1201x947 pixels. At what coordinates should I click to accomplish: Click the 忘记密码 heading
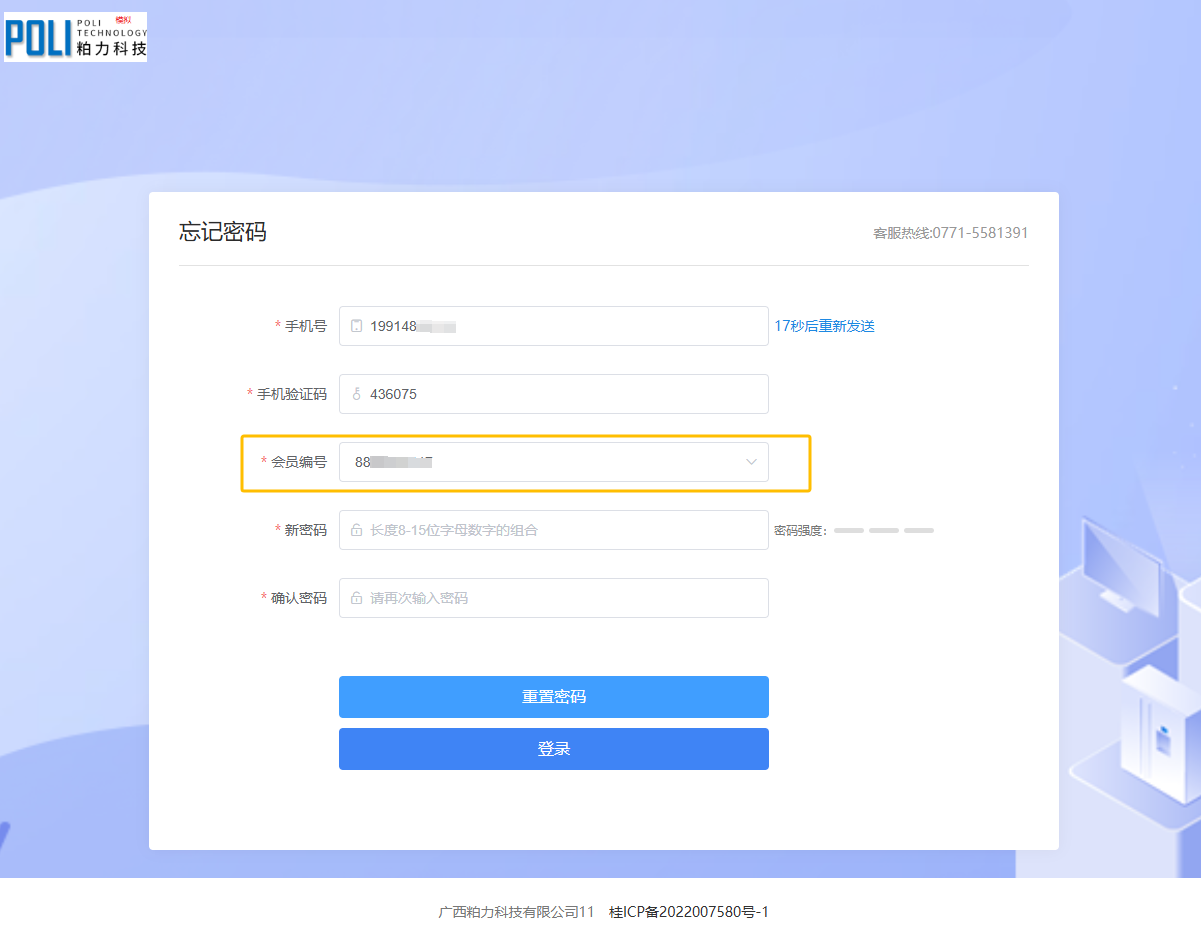pyautogui.click(x=222, y=232)
